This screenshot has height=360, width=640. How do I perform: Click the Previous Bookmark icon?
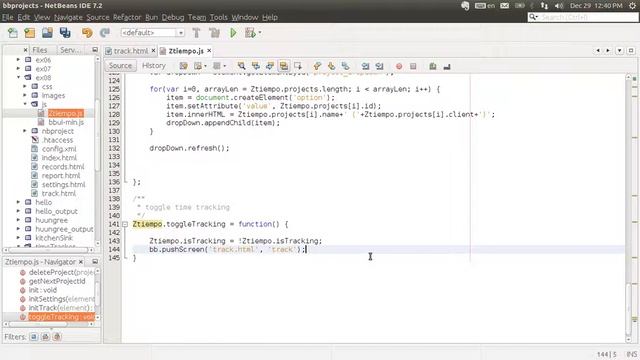click(x=317, y=66)
